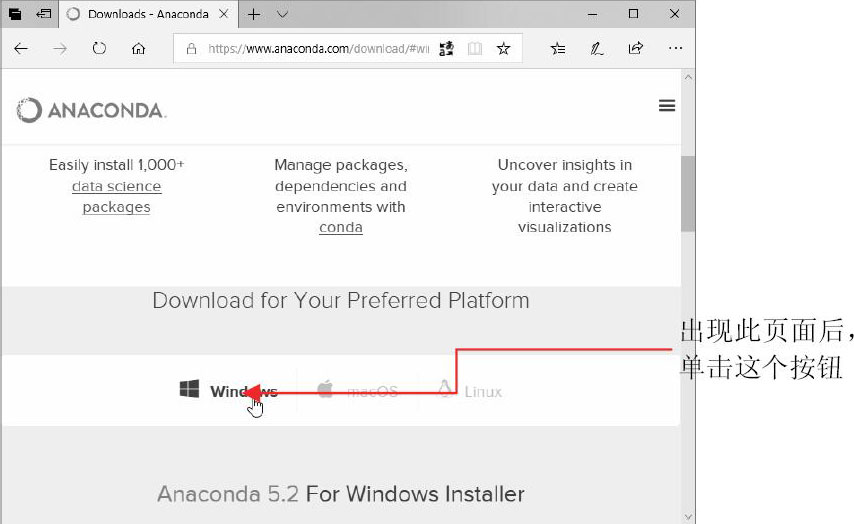This screenshot has width=854, height=524.
Task: Click the Apple logo icon
Action: pyautogui.click(x=325, y=389)
